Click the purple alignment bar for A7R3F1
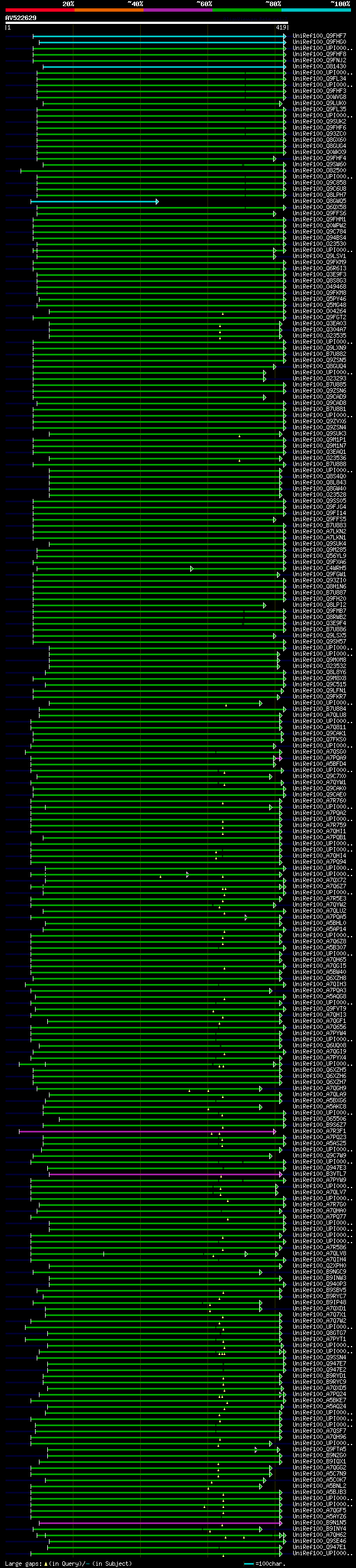Viewport: 356px width, 1568px height. coord(147,1131)
